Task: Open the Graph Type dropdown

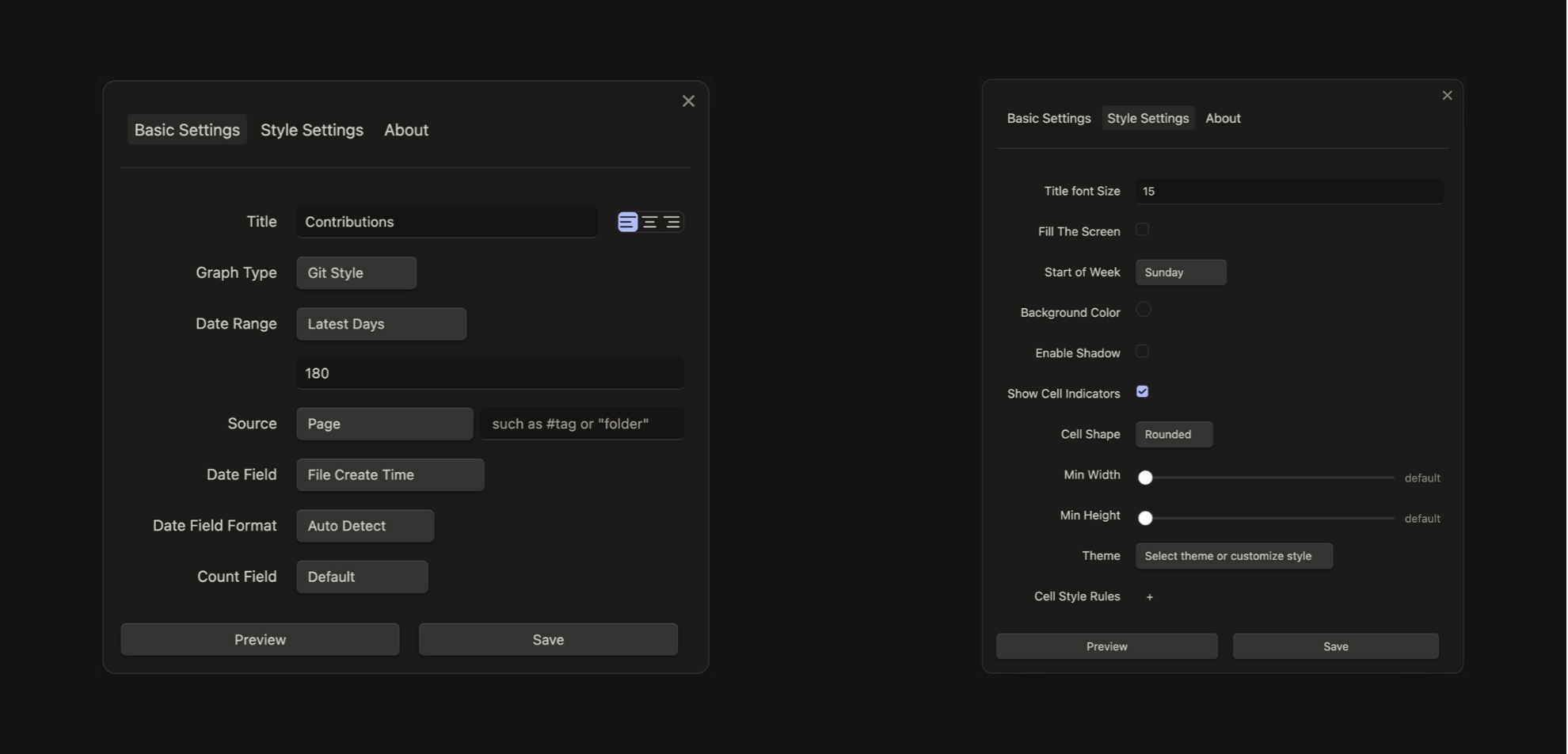Action: pyautogui.click(x=356, y=272)
